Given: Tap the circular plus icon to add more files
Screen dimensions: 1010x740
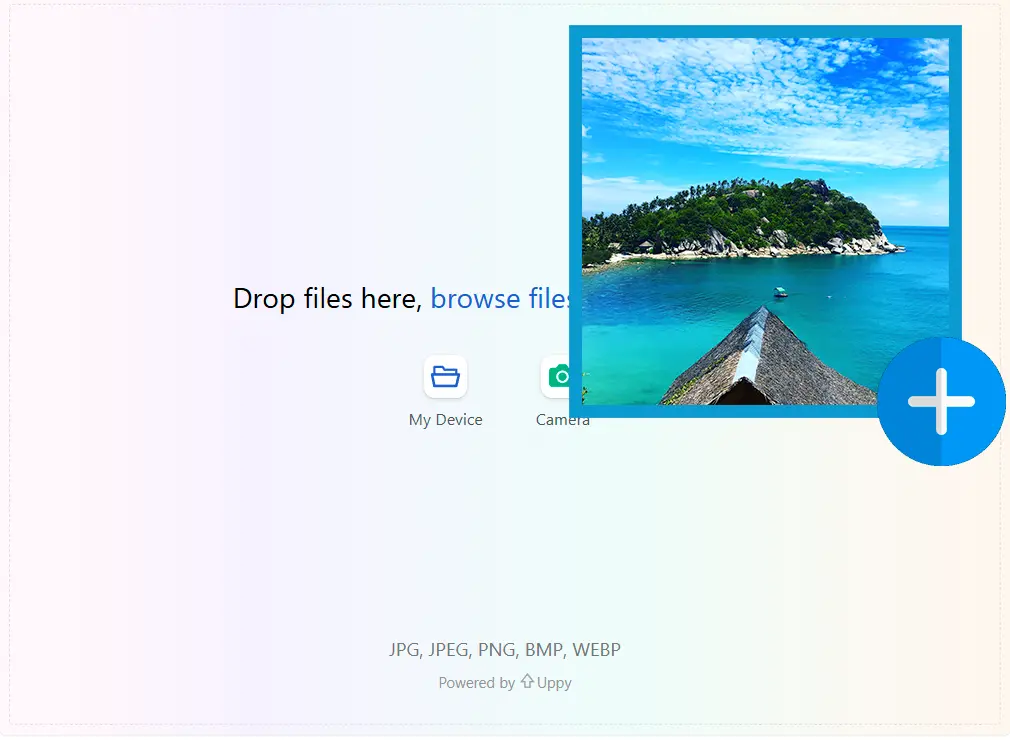Looking at the screenshot, I should [x=941, y=401].
